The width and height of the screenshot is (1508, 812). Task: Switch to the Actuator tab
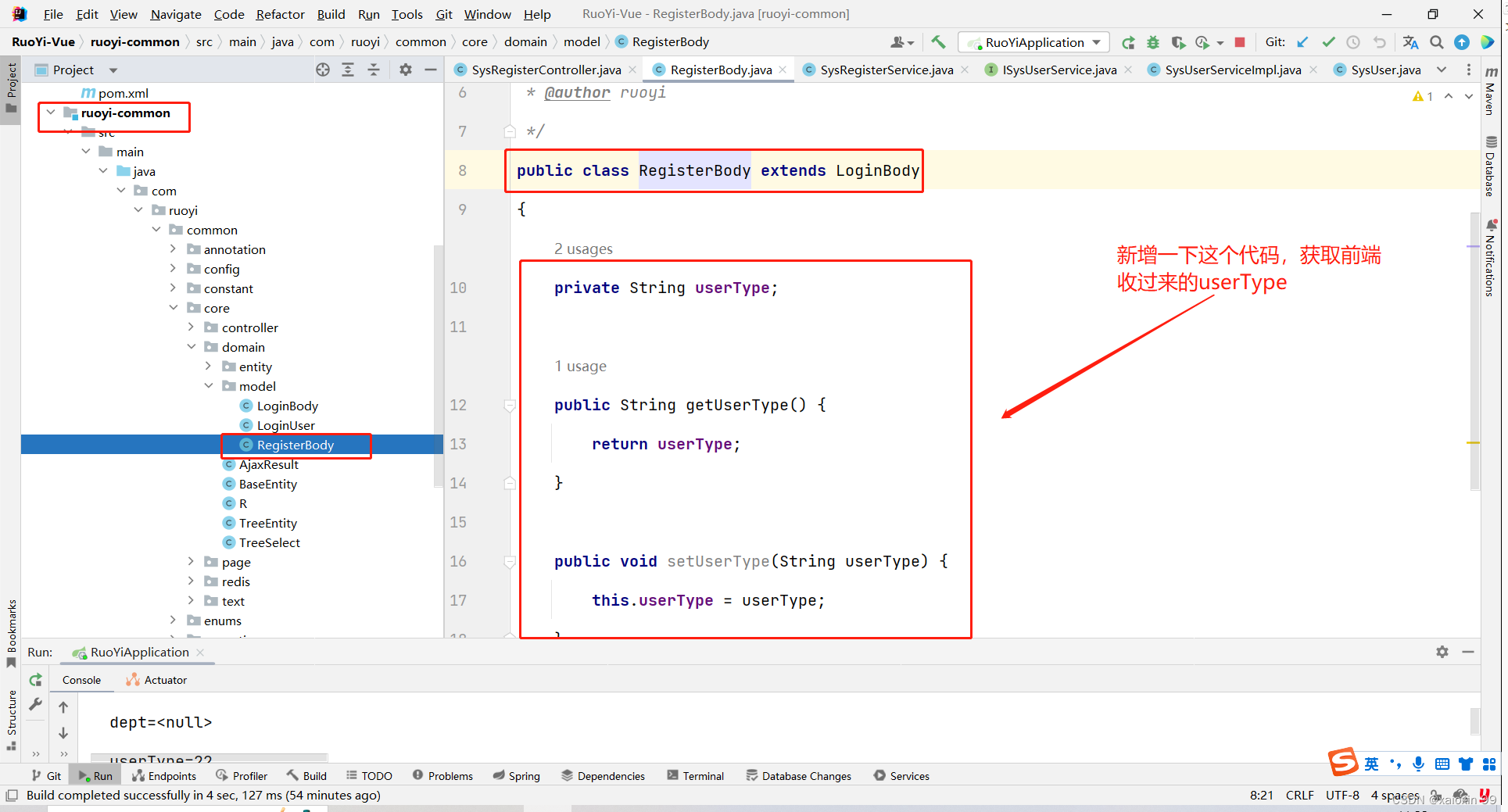[157, 680]
